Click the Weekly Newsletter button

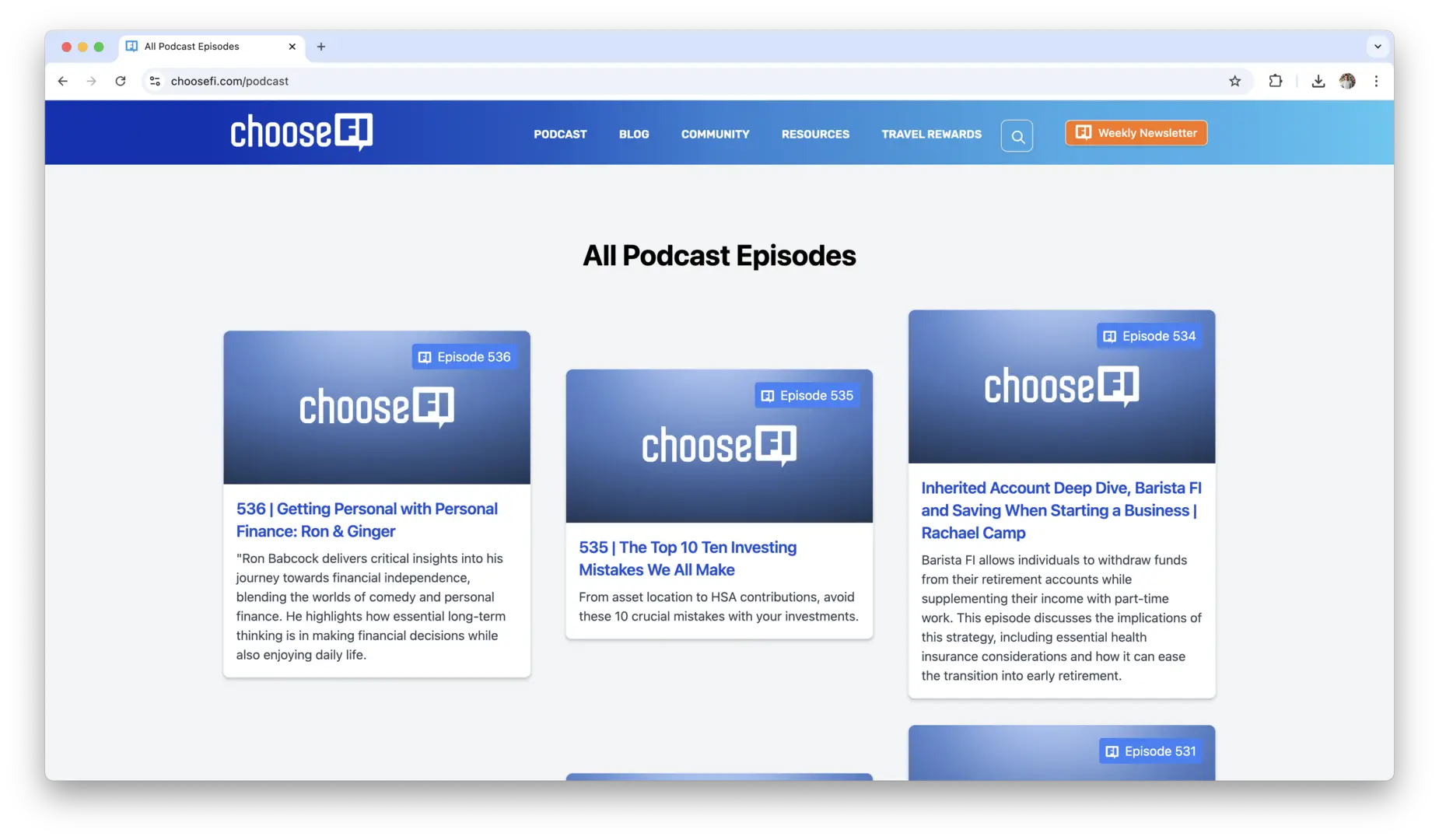pos(1136,132)
